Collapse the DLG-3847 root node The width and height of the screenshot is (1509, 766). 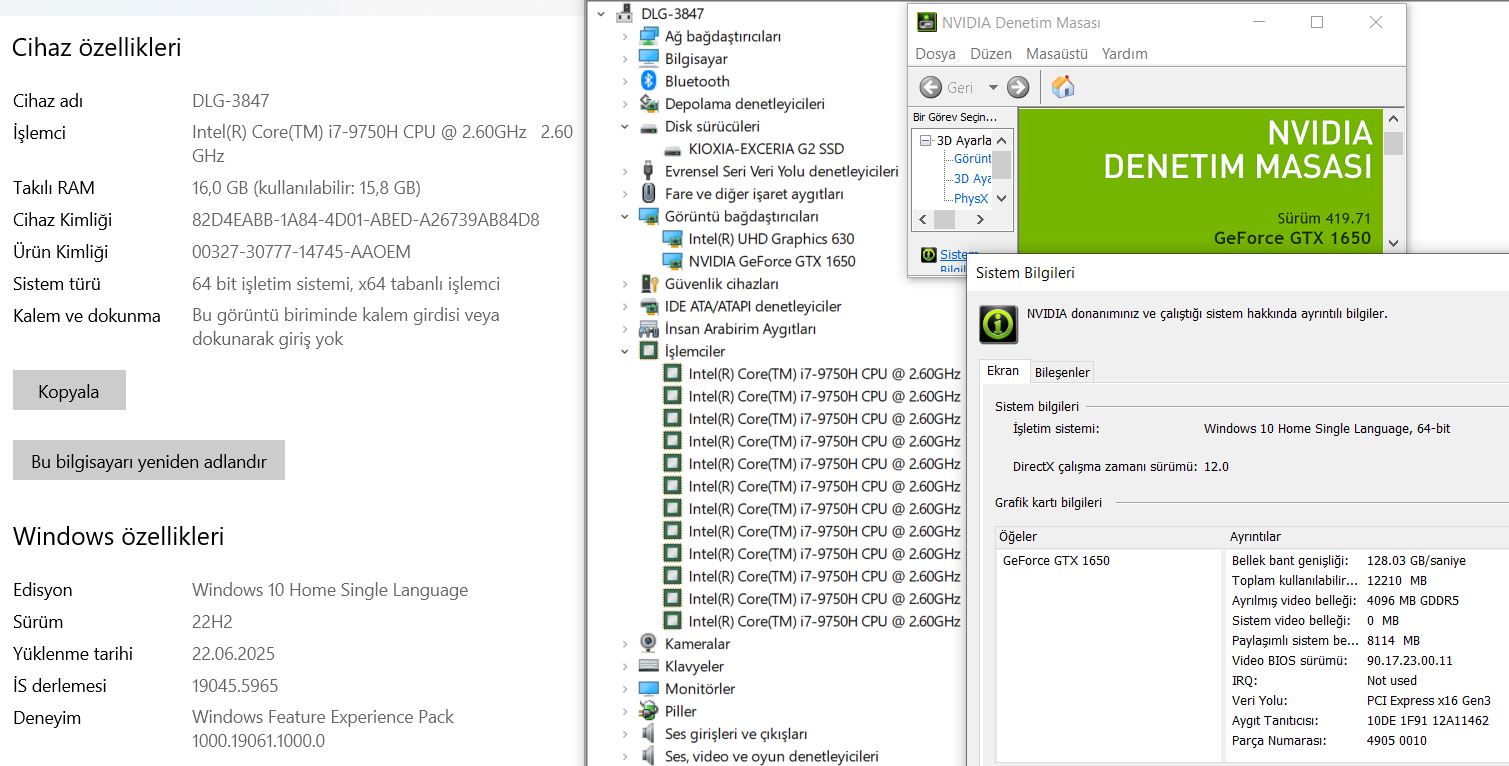(600, 14)
